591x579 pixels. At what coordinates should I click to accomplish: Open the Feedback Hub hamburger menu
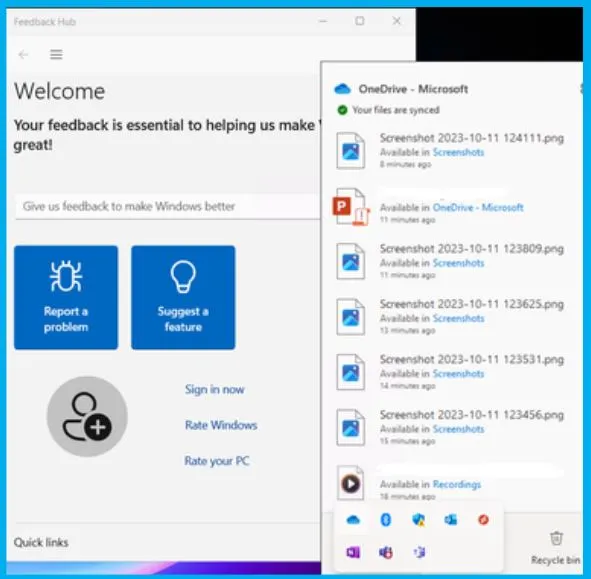pyautogui.click(x=56, y=55)
